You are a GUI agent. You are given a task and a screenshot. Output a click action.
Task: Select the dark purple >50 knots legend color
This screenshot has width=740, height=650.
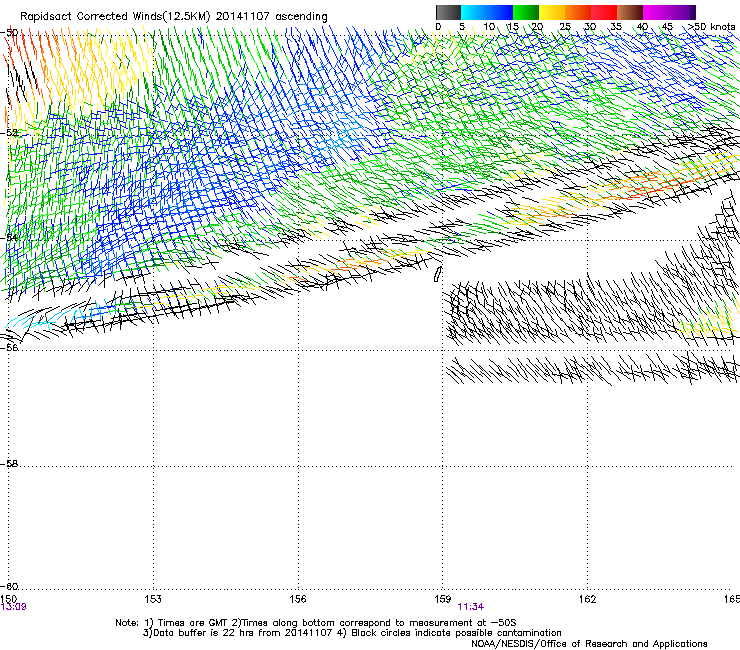pyautogui.click(x=692, y=12)
